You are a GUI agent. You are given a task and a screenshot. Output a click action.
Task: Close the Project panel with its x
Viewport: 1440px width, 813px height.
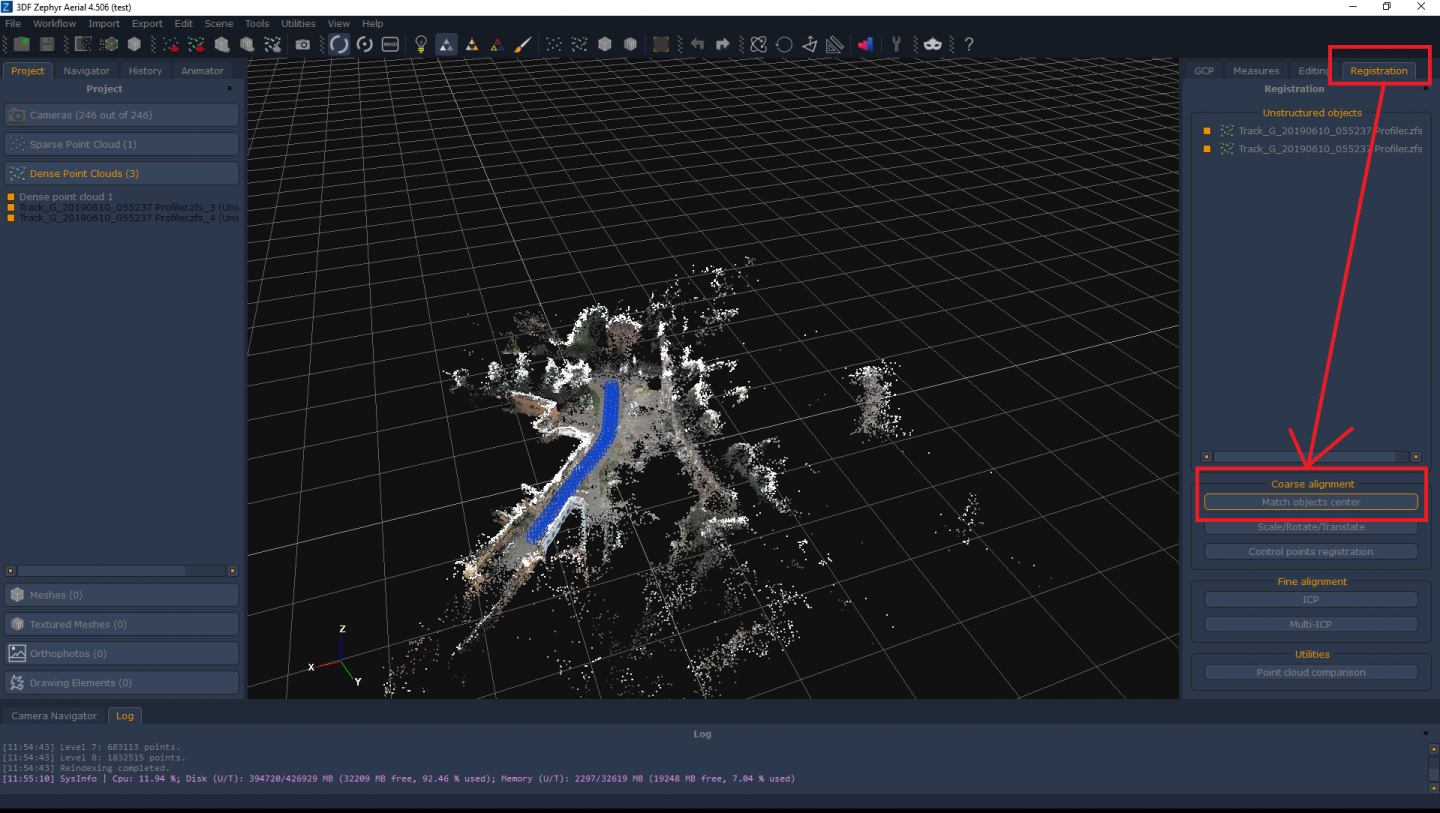pyautogui.click(x=229, y=89)
